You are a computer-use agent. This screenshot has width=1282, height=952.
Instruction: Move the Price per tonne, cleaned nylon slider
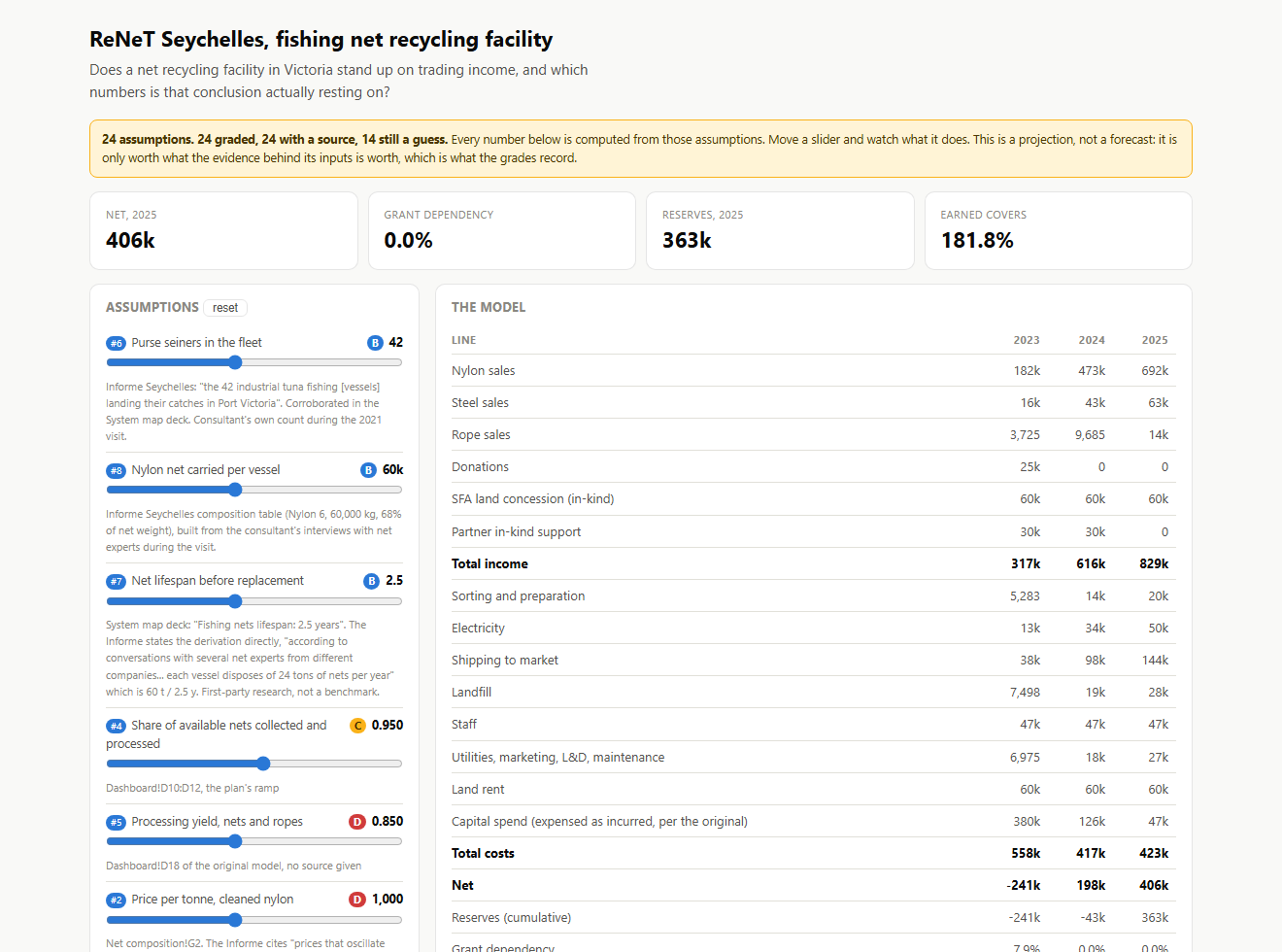pyautogui.click(x=253, y=919)
